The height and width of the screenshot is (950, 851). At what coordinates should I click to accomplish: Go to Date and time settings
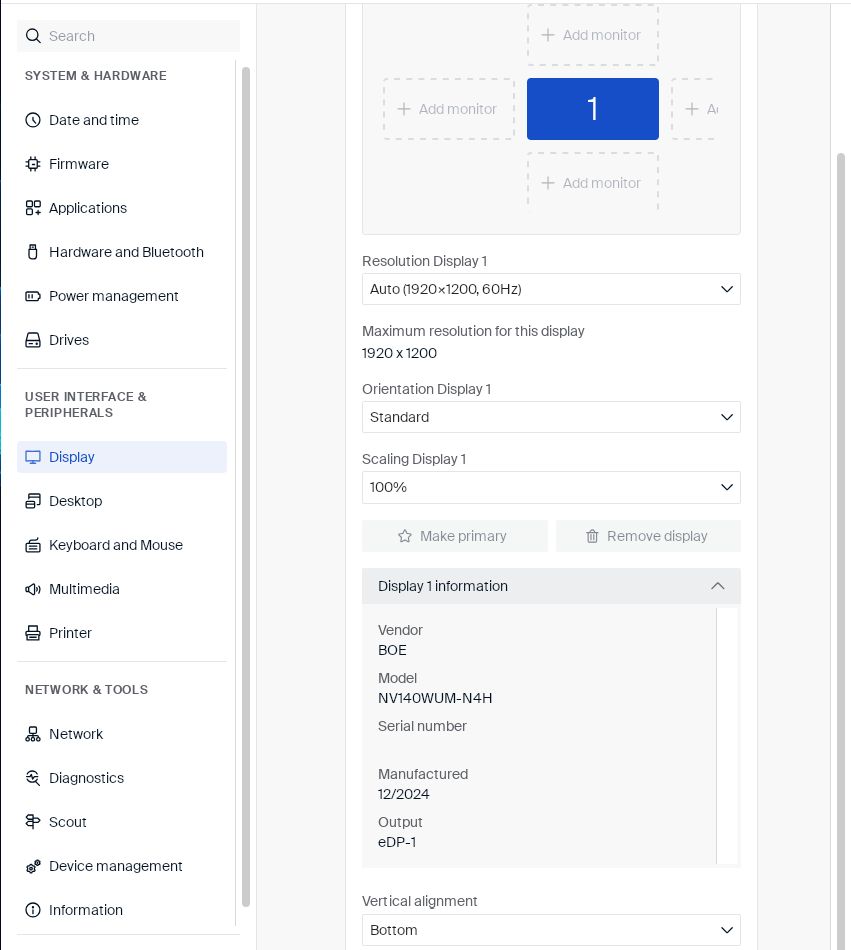[122, 120]
